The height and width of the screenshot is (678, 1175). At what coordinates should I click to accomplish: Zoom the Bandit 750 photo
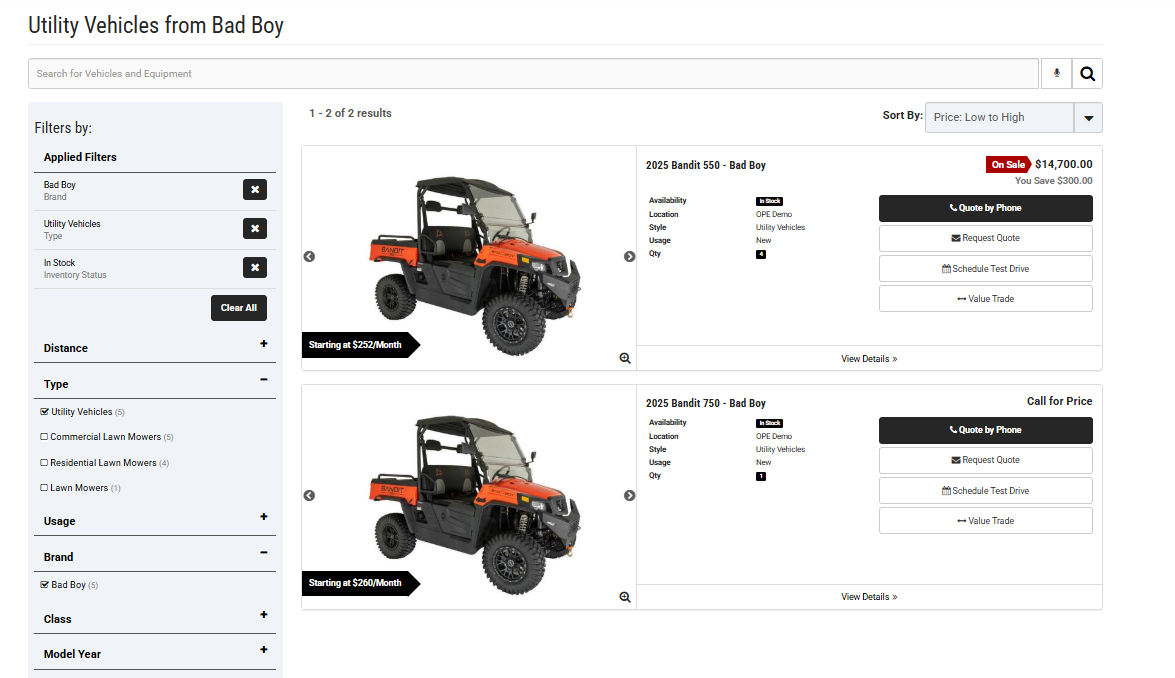click(x=625, y=597)
